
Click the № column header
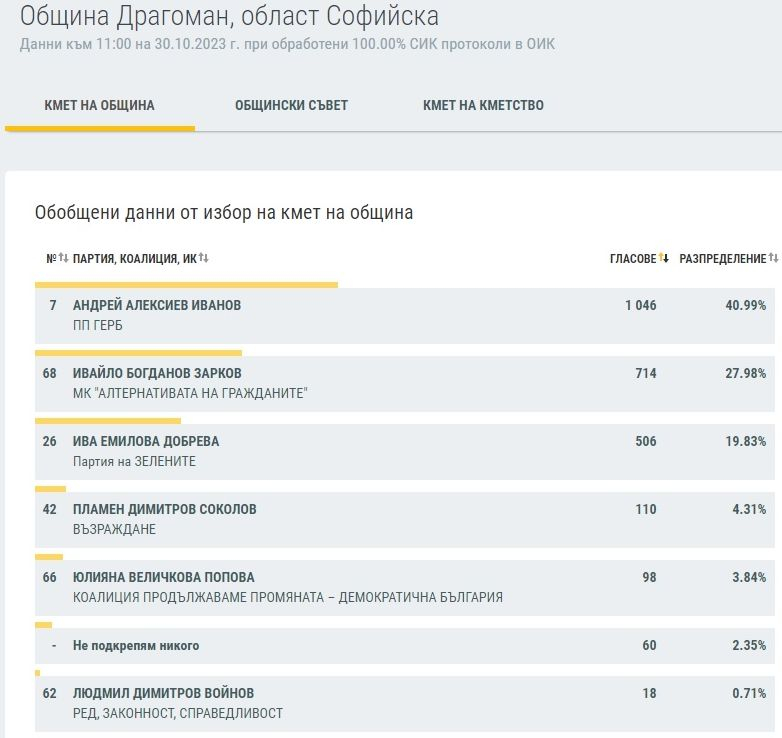click(51, 258)
